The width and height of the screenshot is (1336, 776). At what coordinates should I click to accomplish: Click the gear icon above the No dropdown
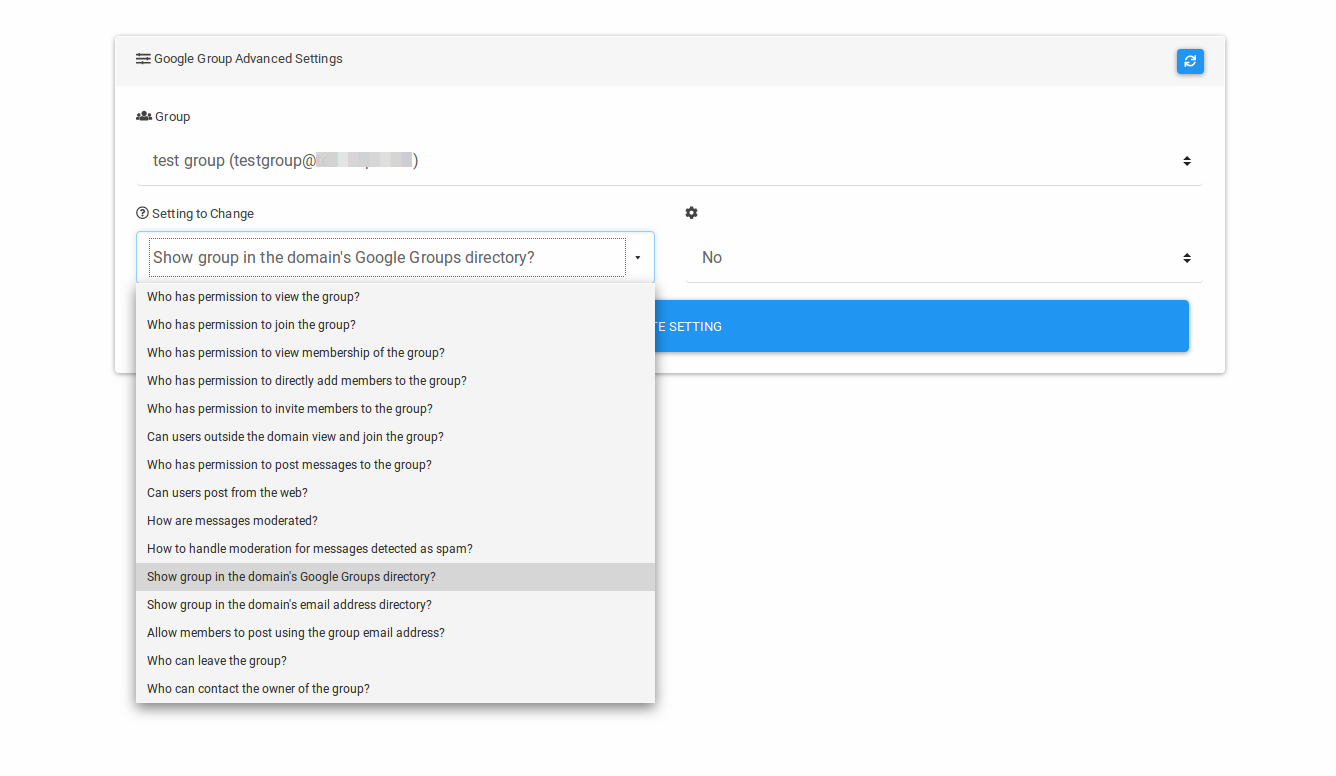(691, 213)
